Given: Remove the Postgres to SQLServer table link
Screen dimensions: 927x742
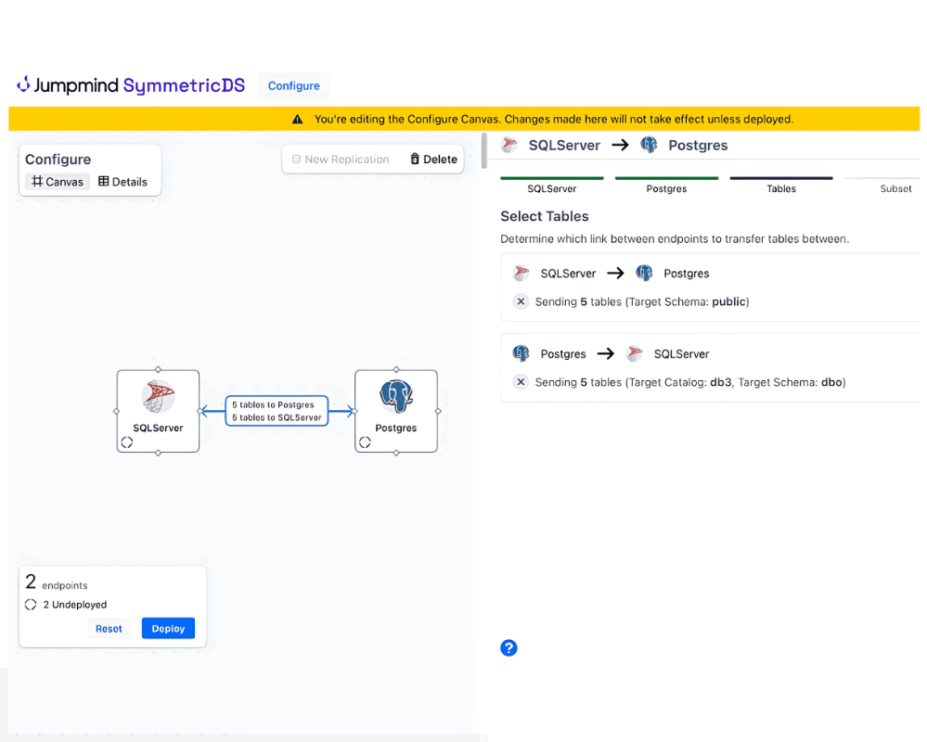Looking at the screenshot, I should pyautogui.click(x=521, y=381).
